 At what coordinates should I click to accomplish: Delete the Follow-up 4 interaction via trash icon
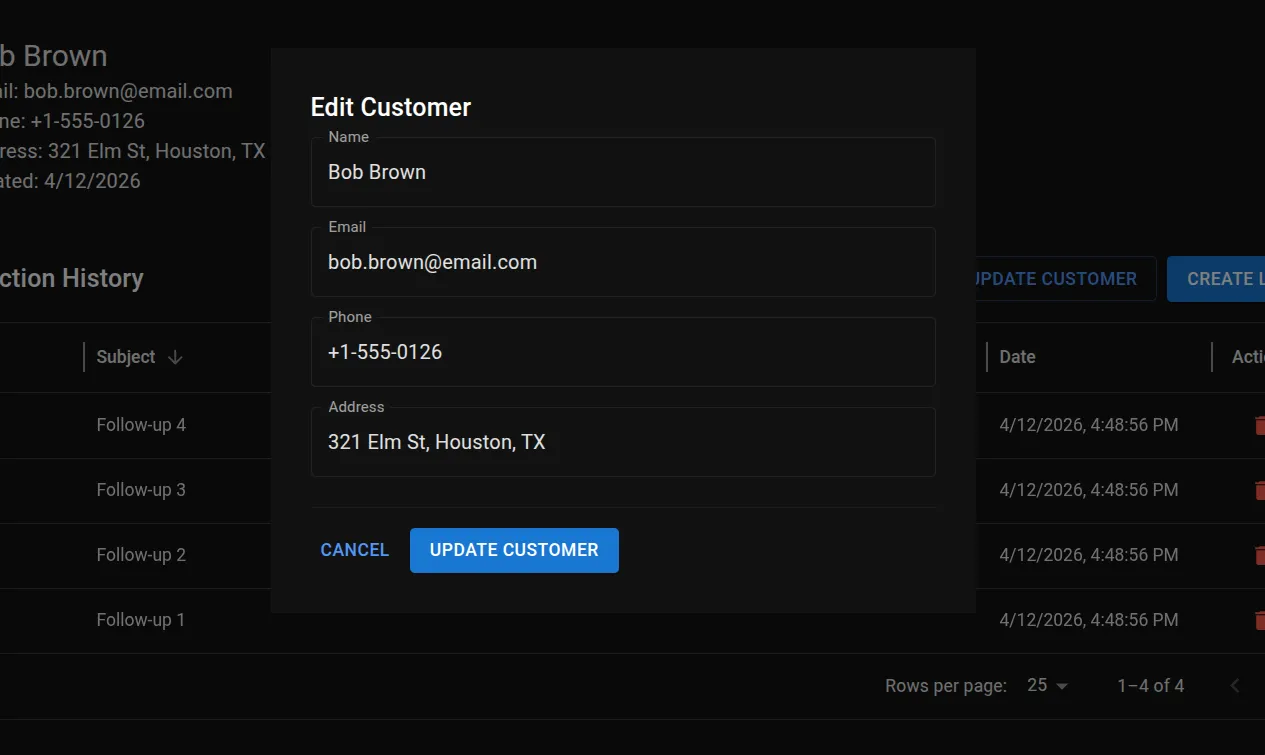point(1260,424)
